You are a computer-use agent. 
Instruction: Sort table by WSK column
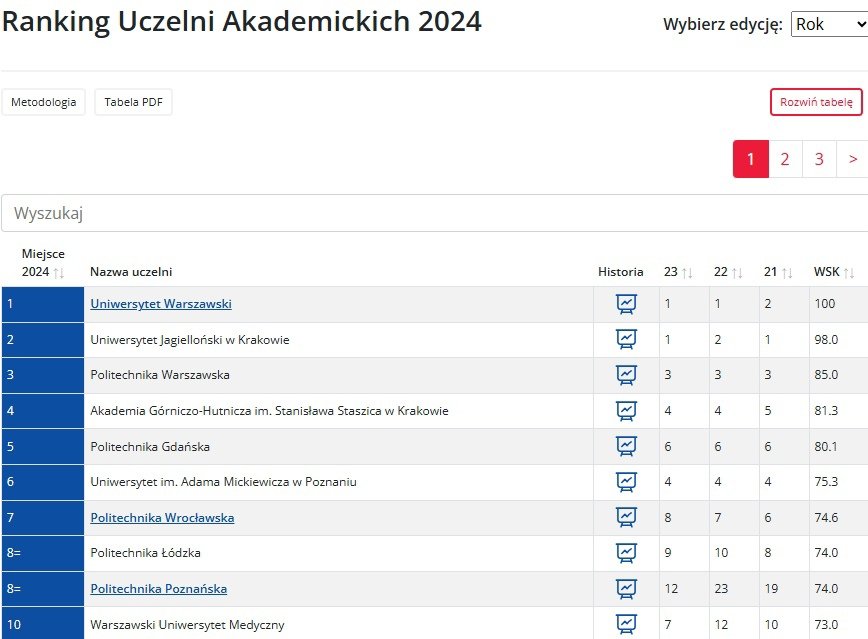[834, 272]
